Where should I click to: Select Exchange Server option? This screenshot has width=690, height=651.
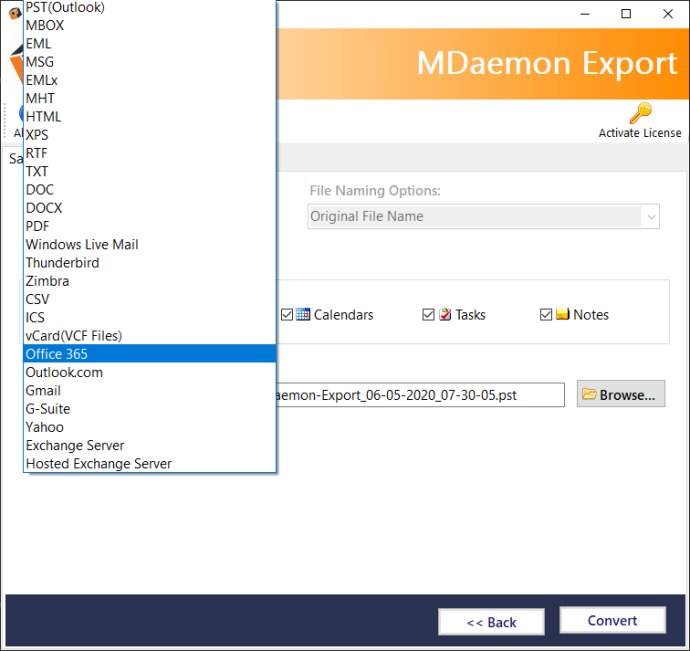tap(150, 445)
